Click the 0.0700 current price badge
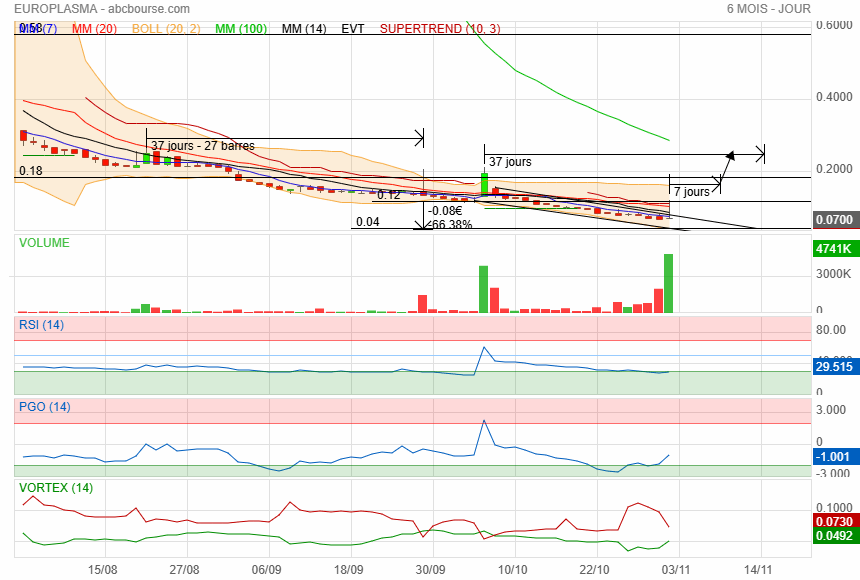This screenshot has width=860, height=580. coord(834,219)
